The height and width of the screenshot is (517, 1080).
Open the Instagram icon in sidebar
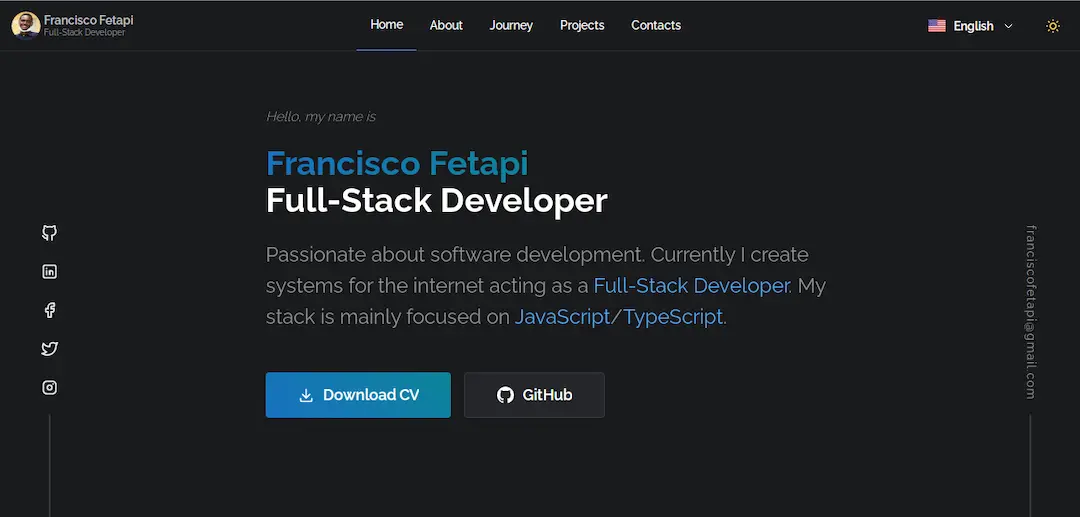tap(49, 387)
